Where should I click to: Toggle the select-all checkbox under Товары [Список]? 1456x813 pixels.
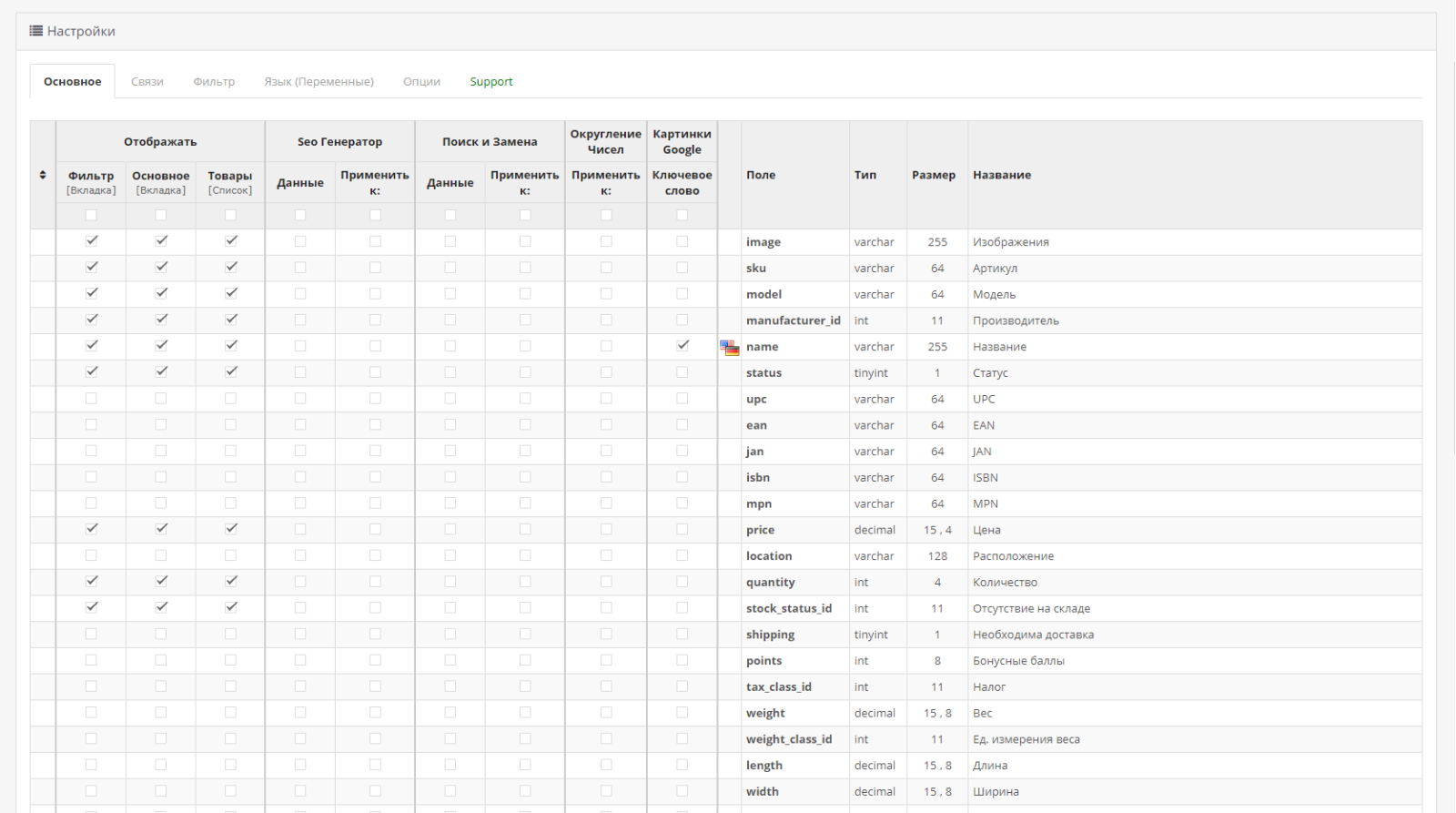point(230,216)
